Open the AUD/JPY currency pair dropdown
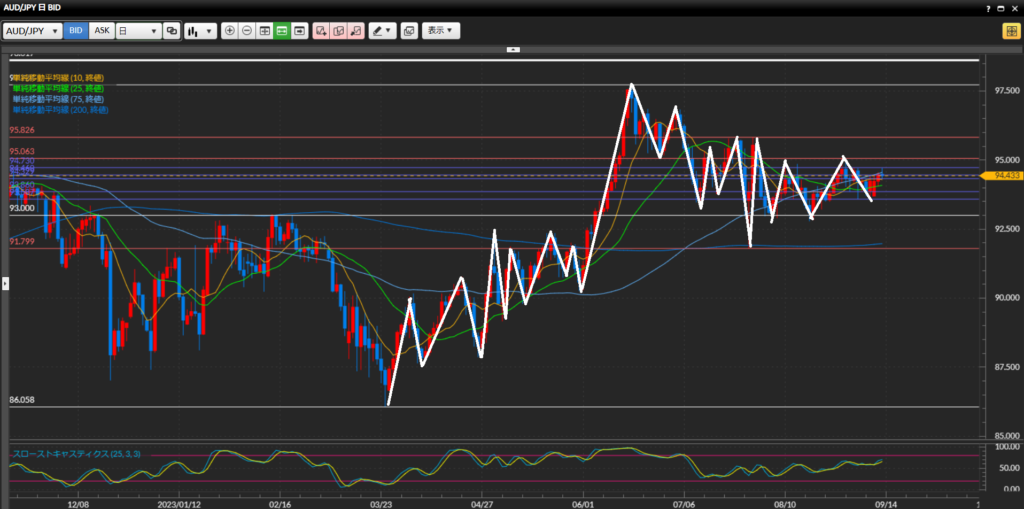The width and height of the screenshot is (1024, 509). click(33, 31)
